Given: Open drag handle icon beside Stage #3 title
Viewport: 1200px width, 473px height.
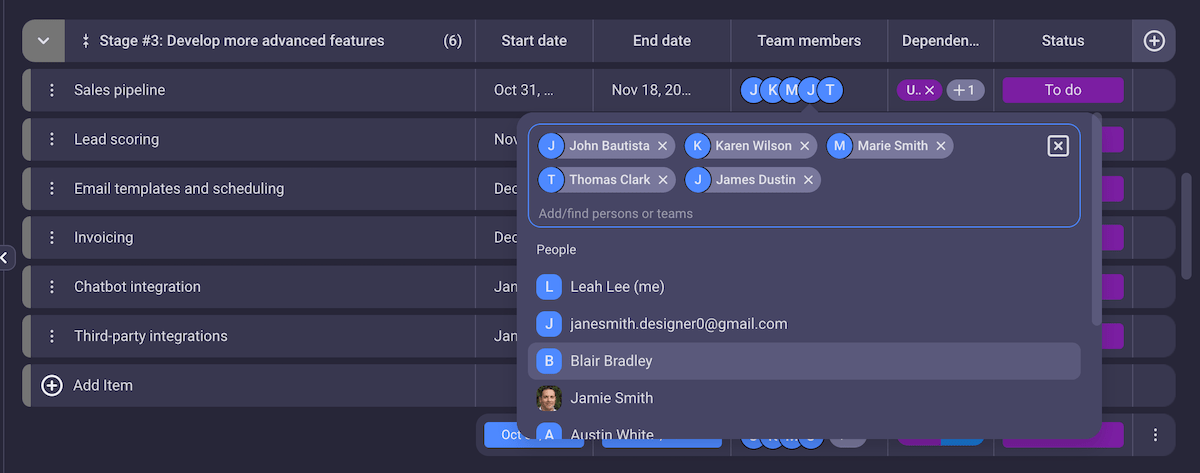Looking at the screenshot, I should point(86,41).
